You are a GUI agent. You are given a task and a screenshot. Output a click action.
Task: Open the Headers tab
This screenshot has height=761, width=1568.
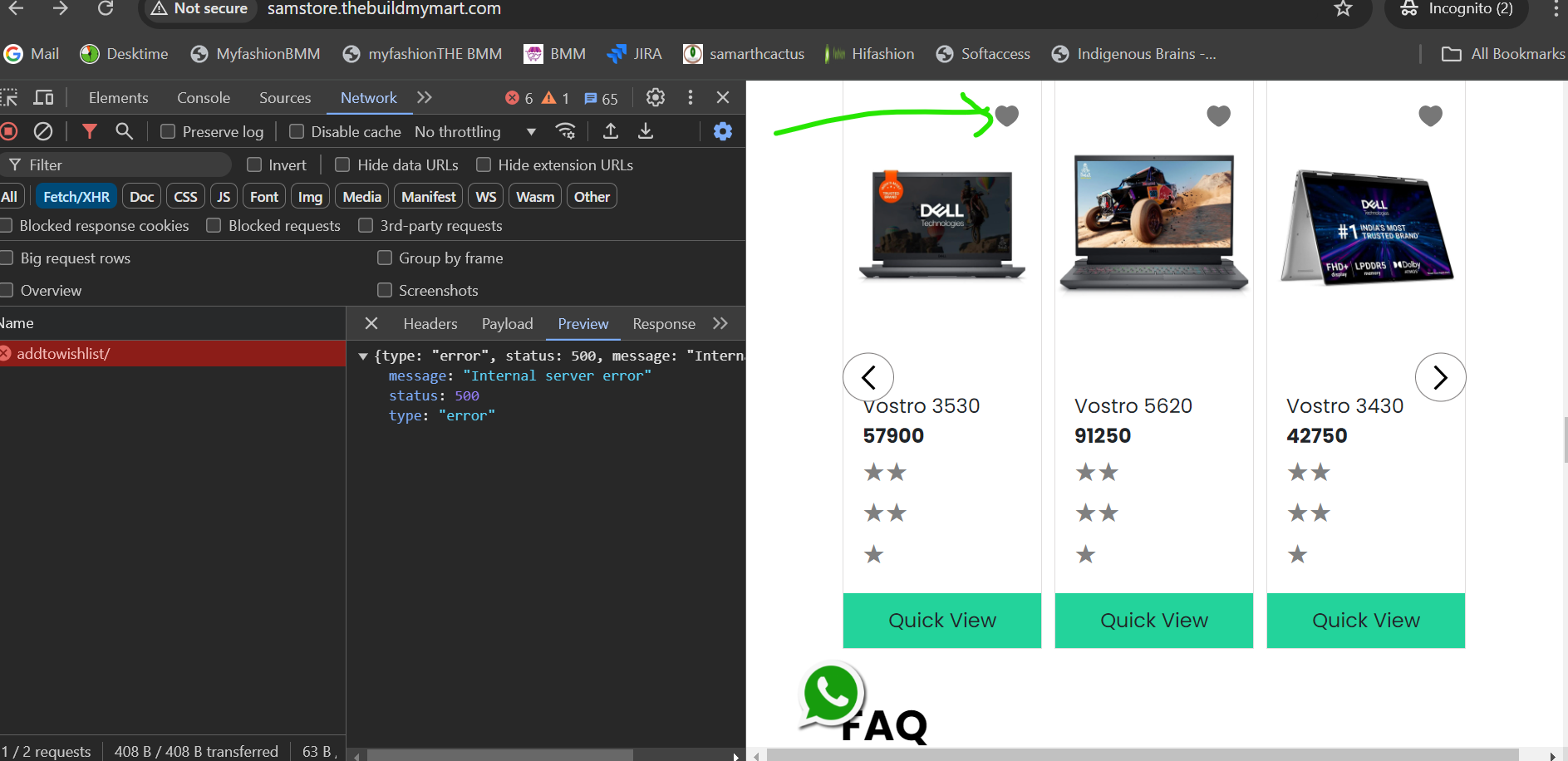(430, 323)
